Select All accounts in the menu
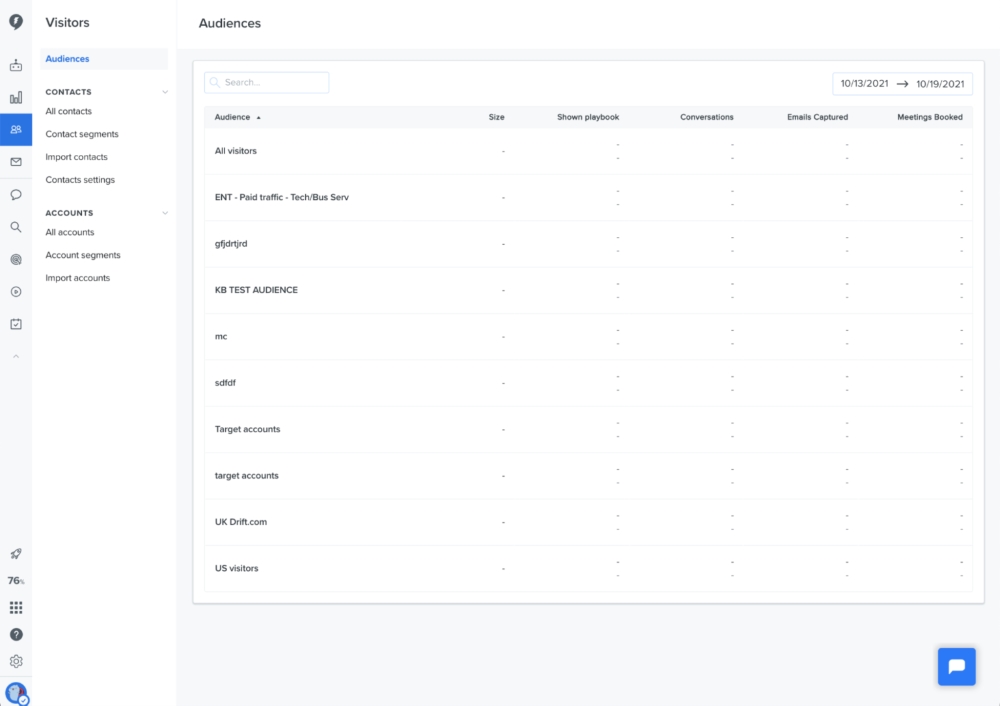Screen dimensions: 1000x706 [70, 232]
